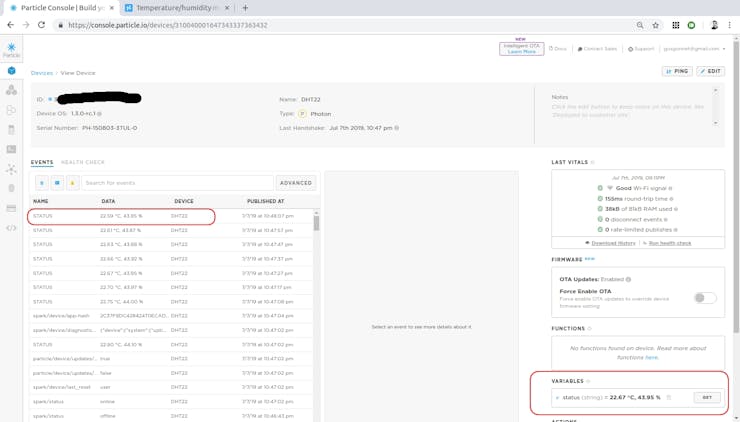Screen dimensions: 740x422
Task: Select the spark/status online event row
Action: (171, 401)
